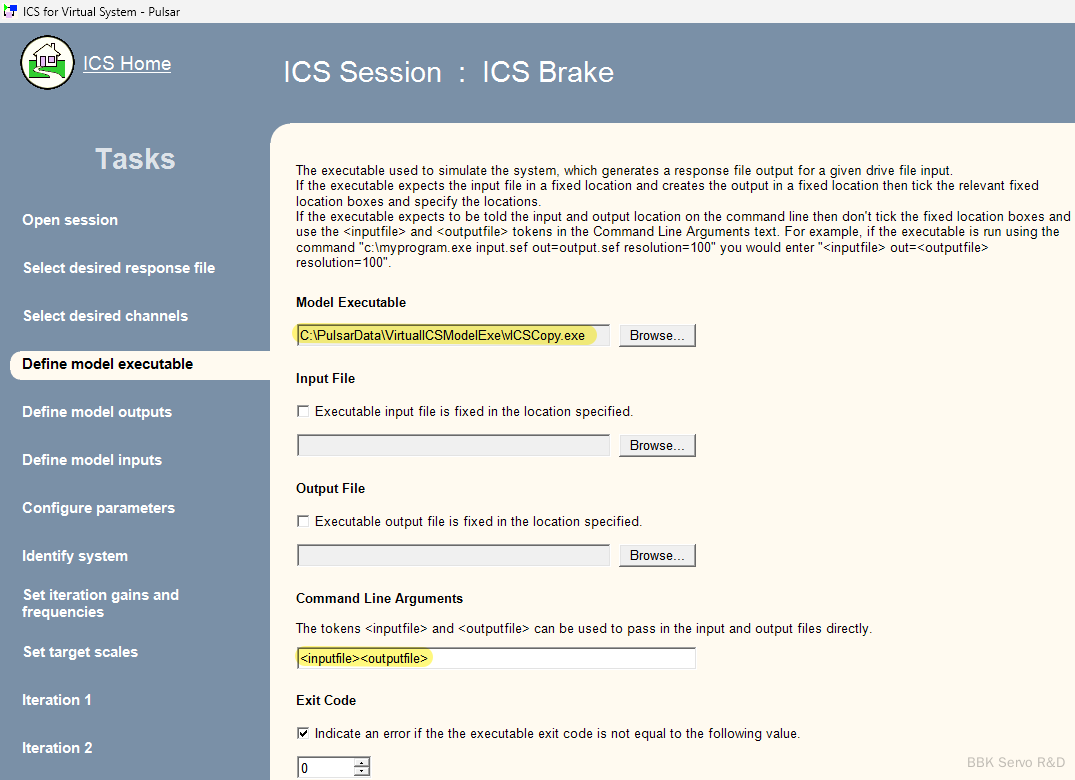Browse for the Input File location
The width and height of the screenshot is (1075, 780).
pos(657,446)
